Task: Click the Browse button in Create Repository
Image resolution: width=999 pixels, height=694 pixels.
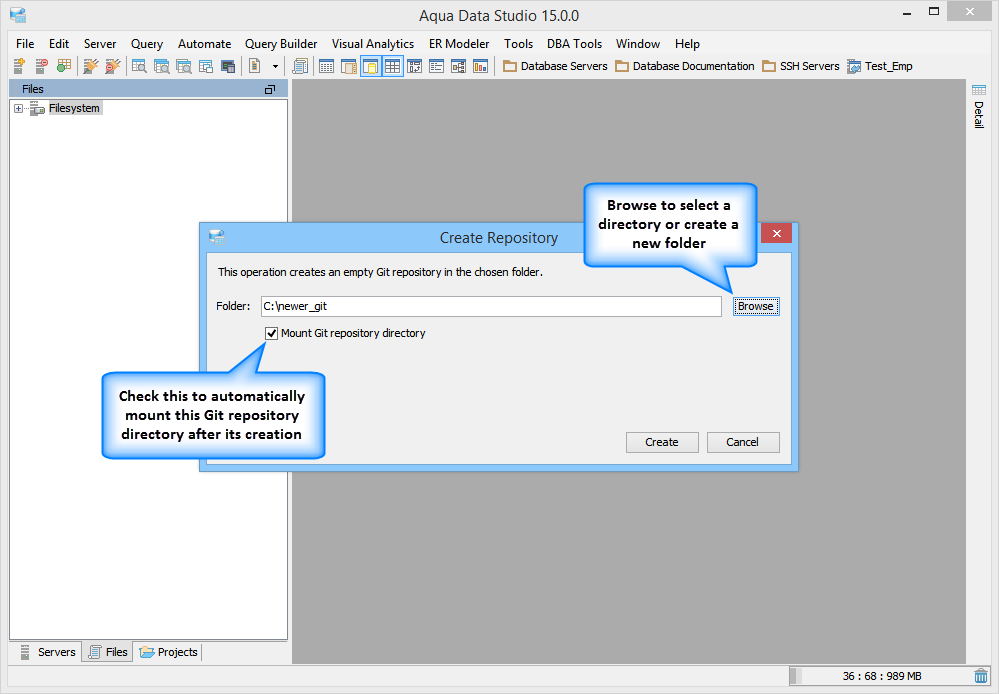Action: click(x=756, y=307)
